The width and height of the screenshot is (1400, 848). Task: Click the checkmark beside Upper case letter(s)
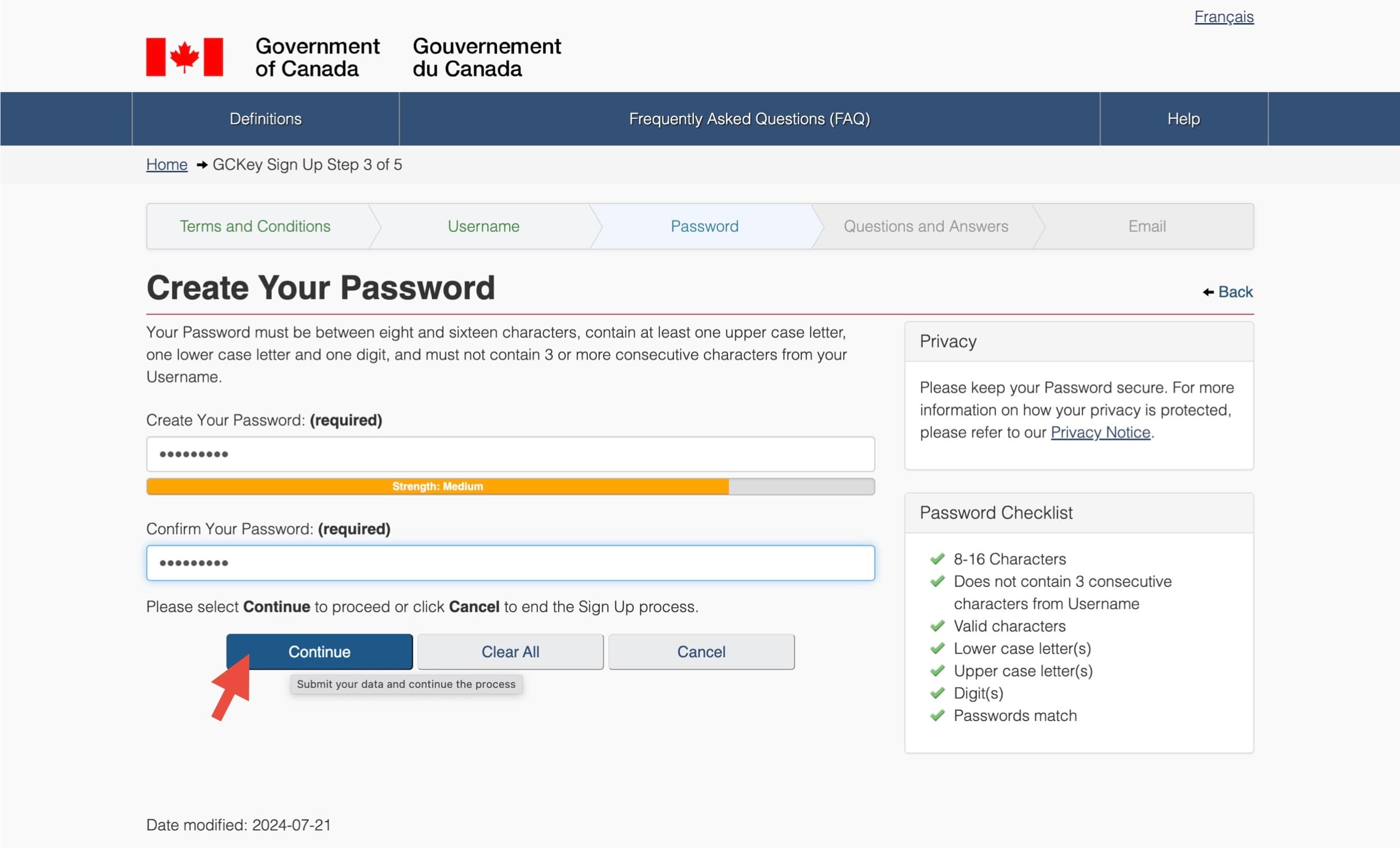coord(937,671)
